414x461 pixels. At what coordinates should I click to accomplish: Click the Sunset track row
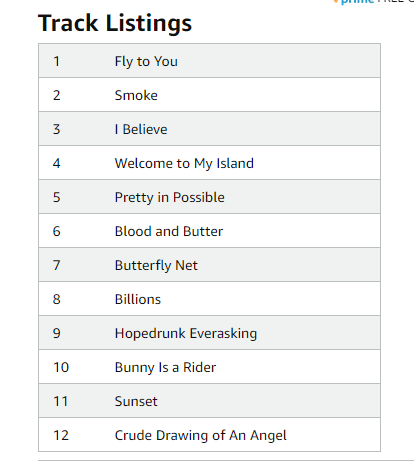tap(209, 401)
